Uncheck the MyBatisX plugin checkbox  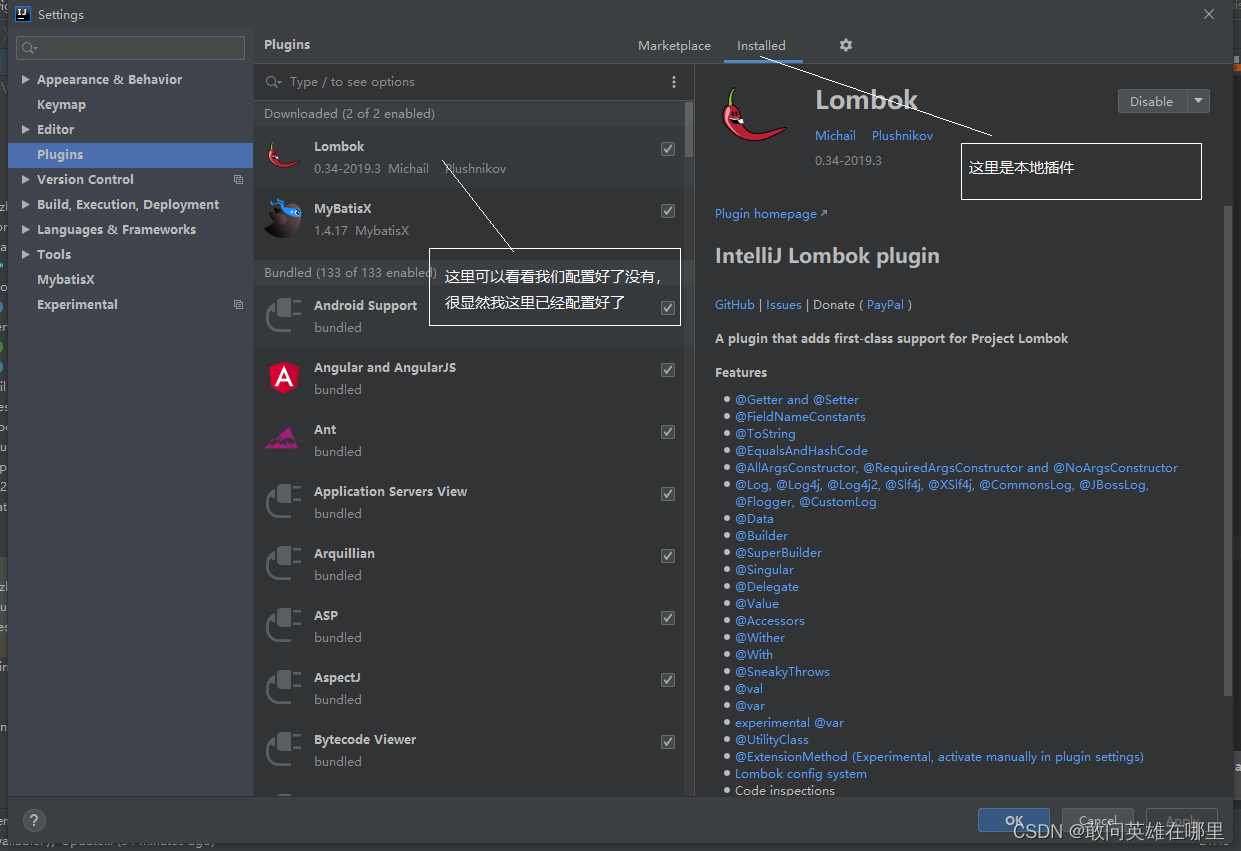[668, 211]
